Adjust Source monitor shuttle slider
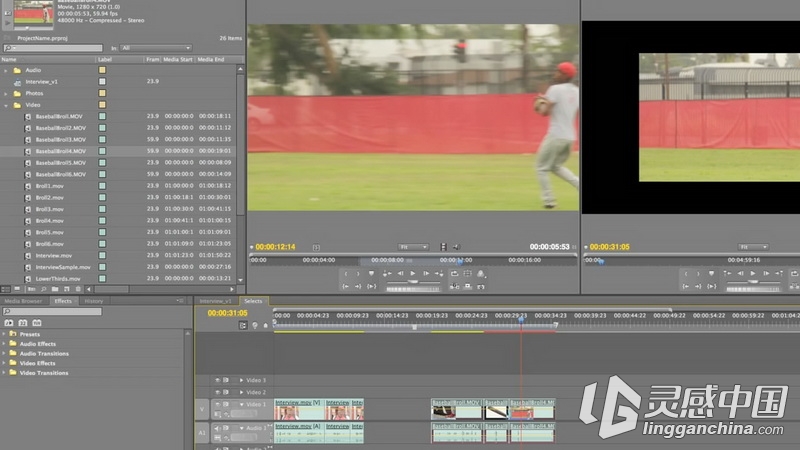Screen dimensions: 800x450 tap(413, 282)
